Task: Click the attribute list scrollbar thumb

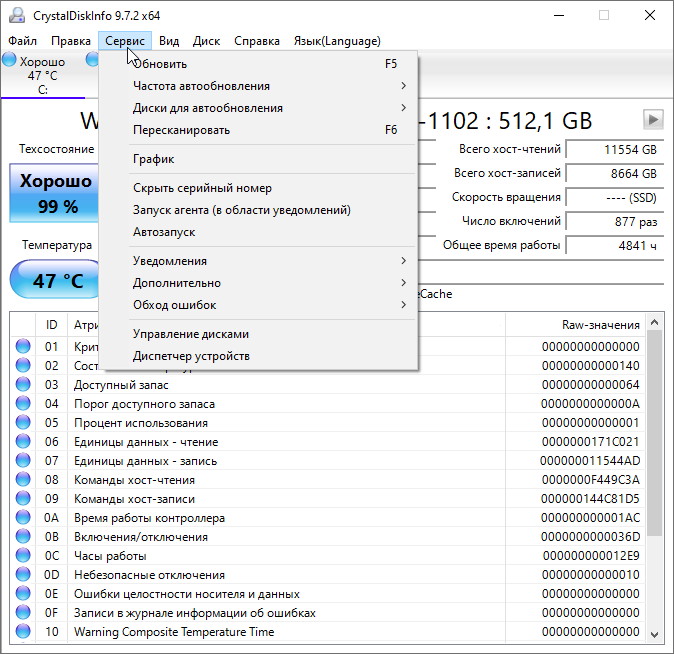Action: point(654,433)
